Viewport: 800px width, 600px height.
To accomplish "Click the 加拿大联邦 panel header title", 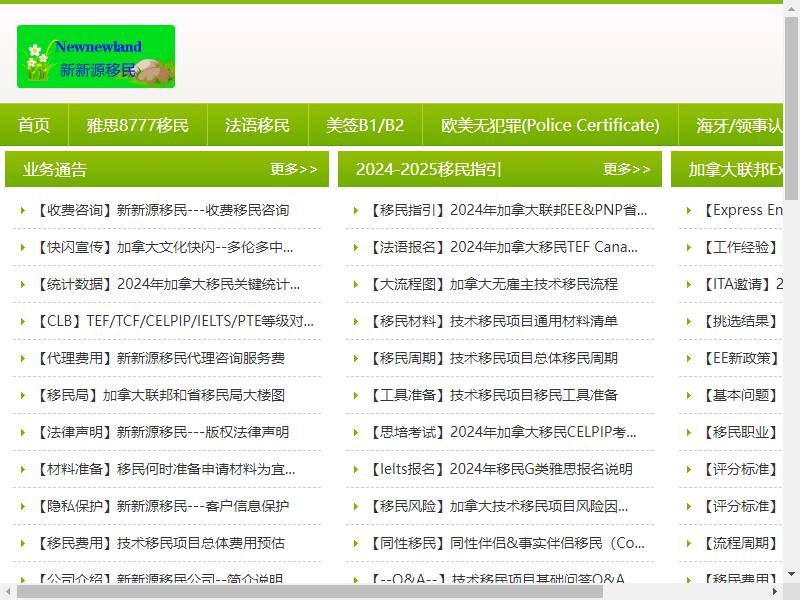I will point(736,169).
